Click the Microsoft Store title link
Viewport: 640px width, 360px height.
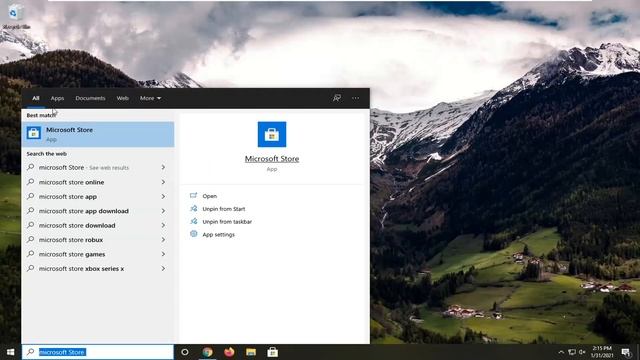272,159
